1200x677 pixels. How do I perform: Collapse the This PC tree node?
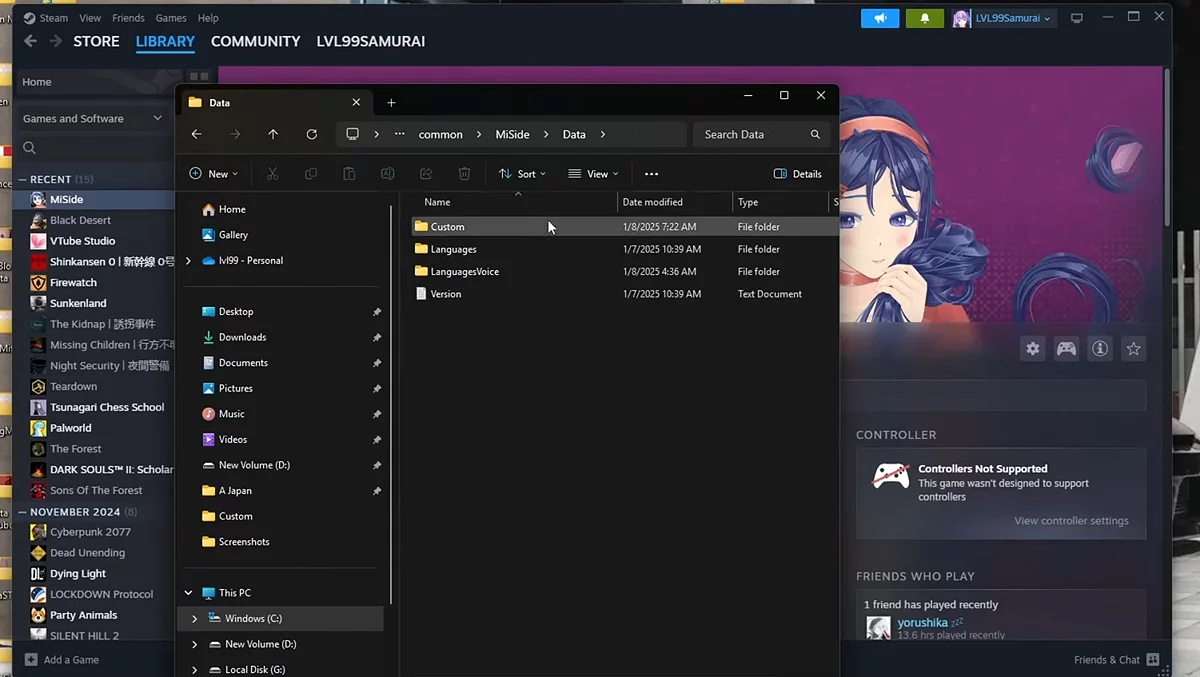tap(188, 593)
